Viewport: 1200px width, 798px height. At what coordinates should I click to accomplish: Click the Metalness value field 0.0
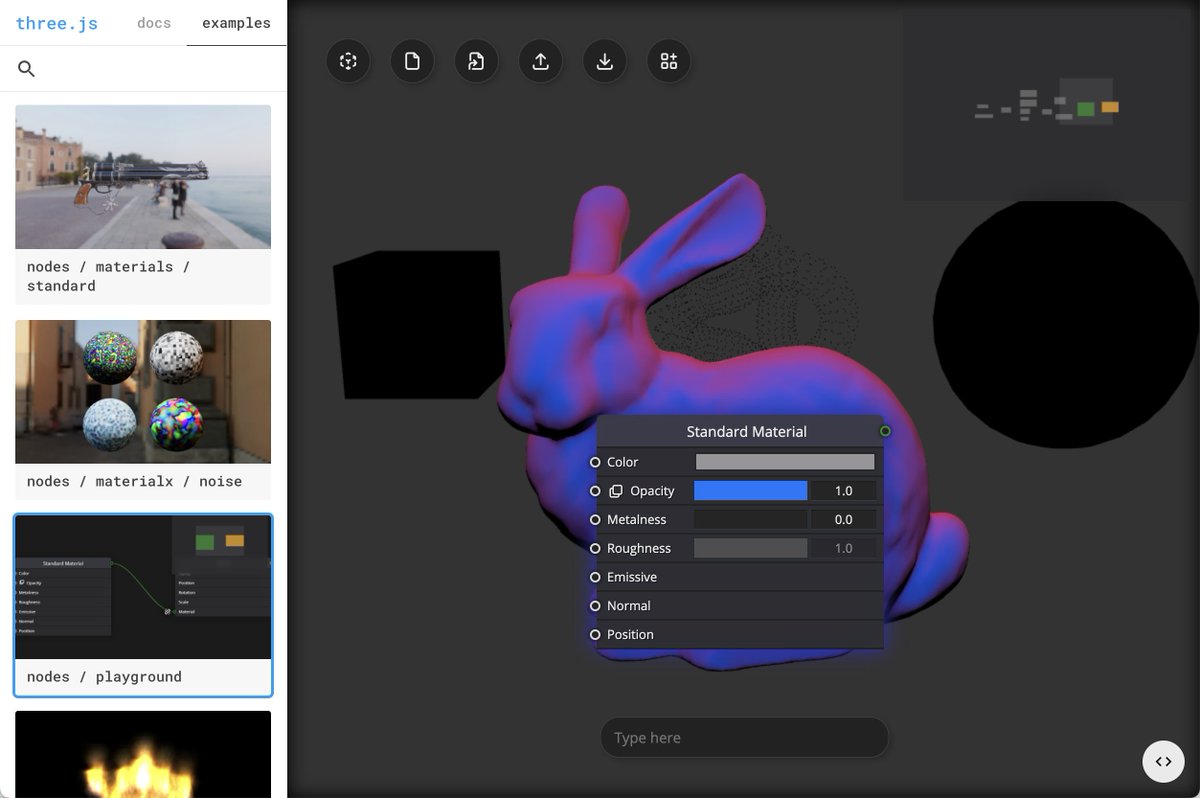[843, 520]
